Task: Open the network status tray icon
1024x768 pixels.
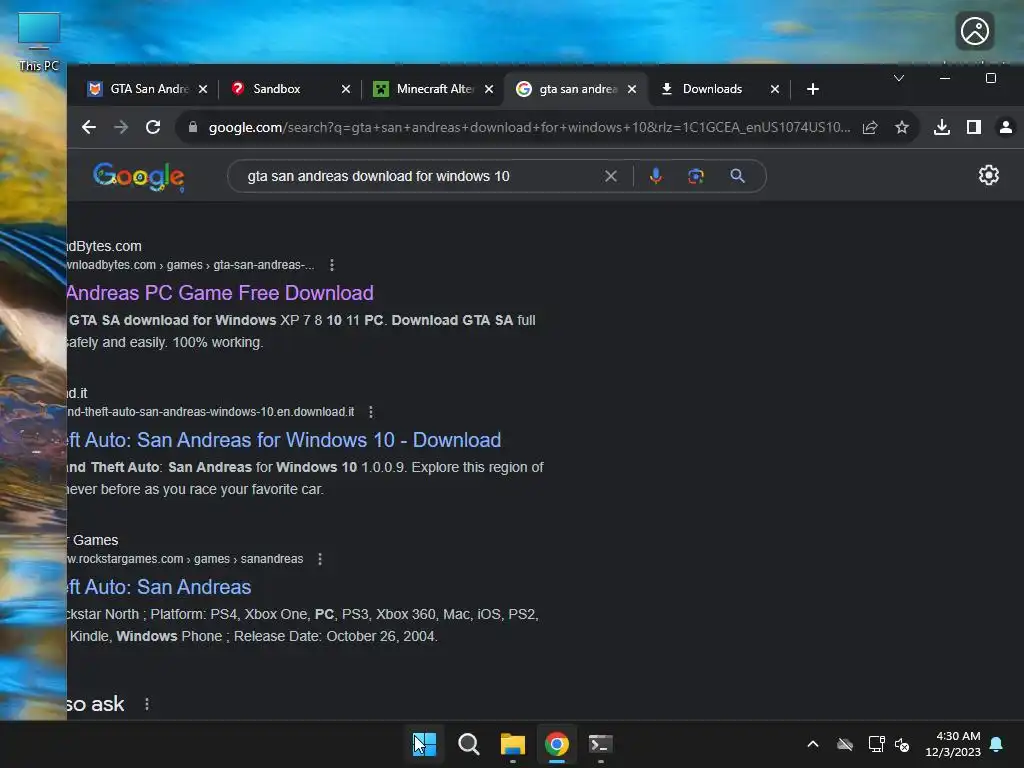Action: coord(876,744)
